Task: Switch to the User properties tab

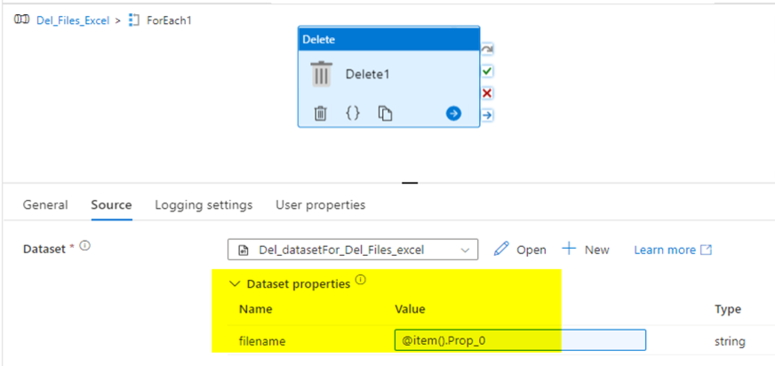Action: click(321, 205)
